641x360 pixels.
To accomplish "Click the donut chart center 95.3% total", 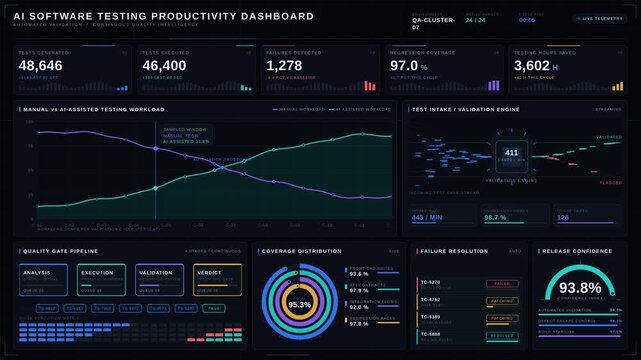I will (x=299, y=304).
